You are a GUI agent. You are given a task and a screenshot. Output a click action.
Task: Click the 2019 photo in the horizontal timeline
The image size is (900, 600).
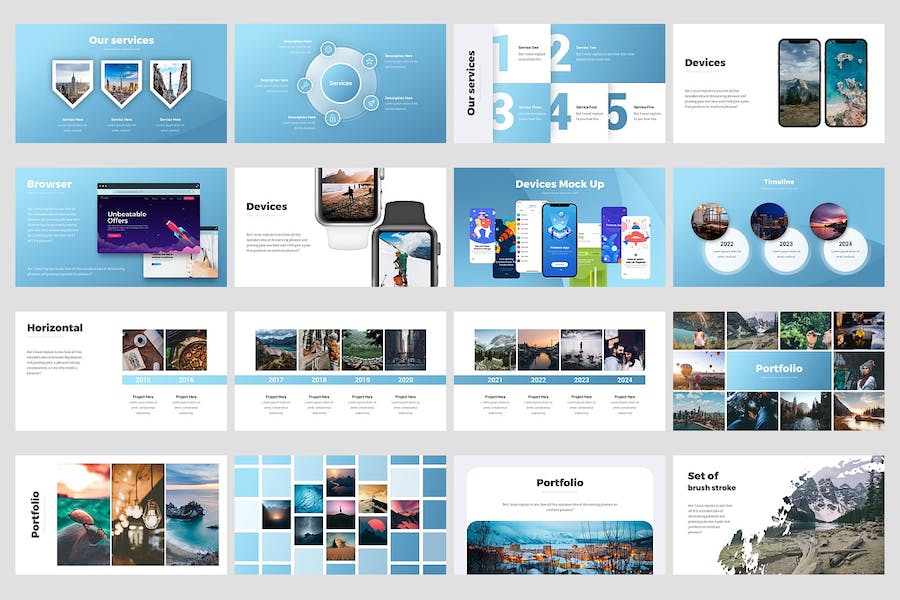(362, 350)
